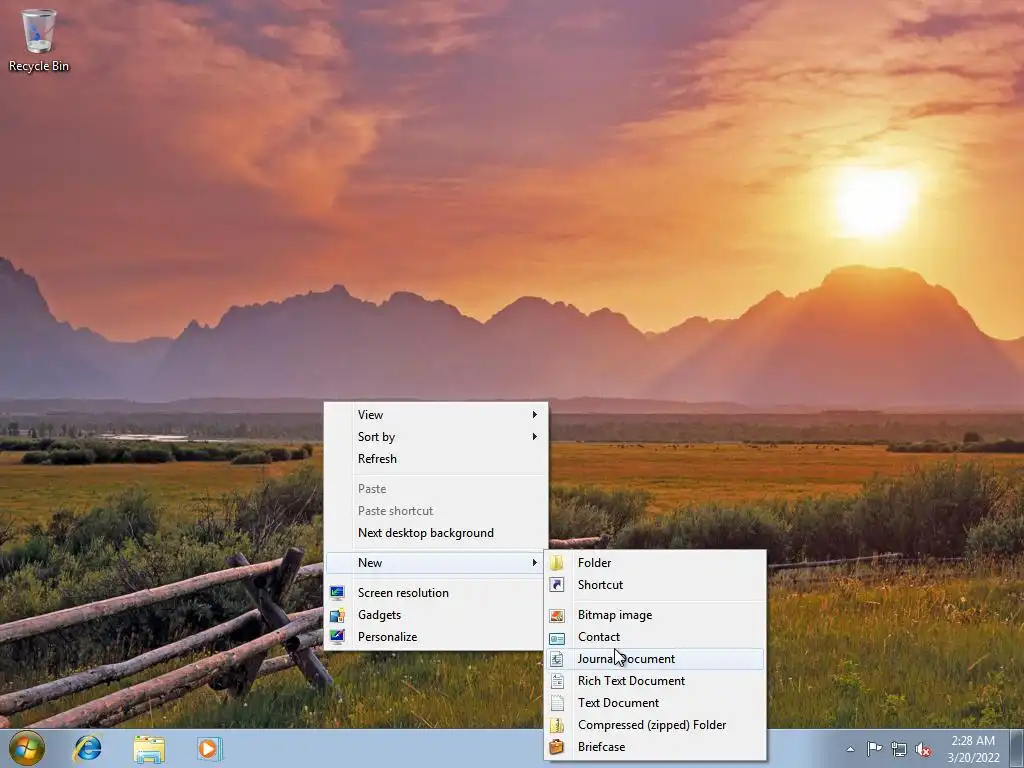Image resolution: width=1024 pixels, height=768 pixels.
Task: Click the arrow beside Sort by
Action: click(x=534, y=437)
